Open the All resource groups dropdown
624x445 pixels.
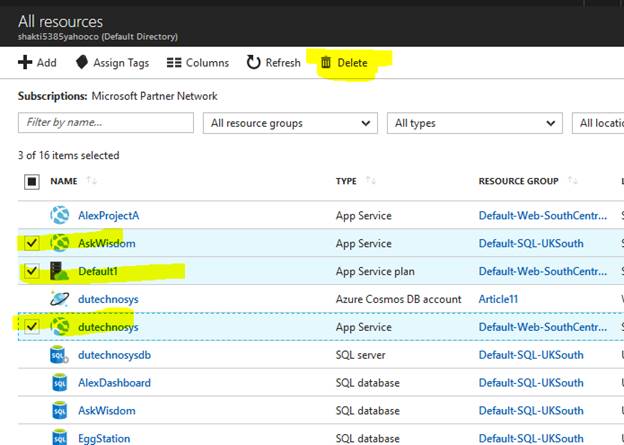(x=290, y=123)
